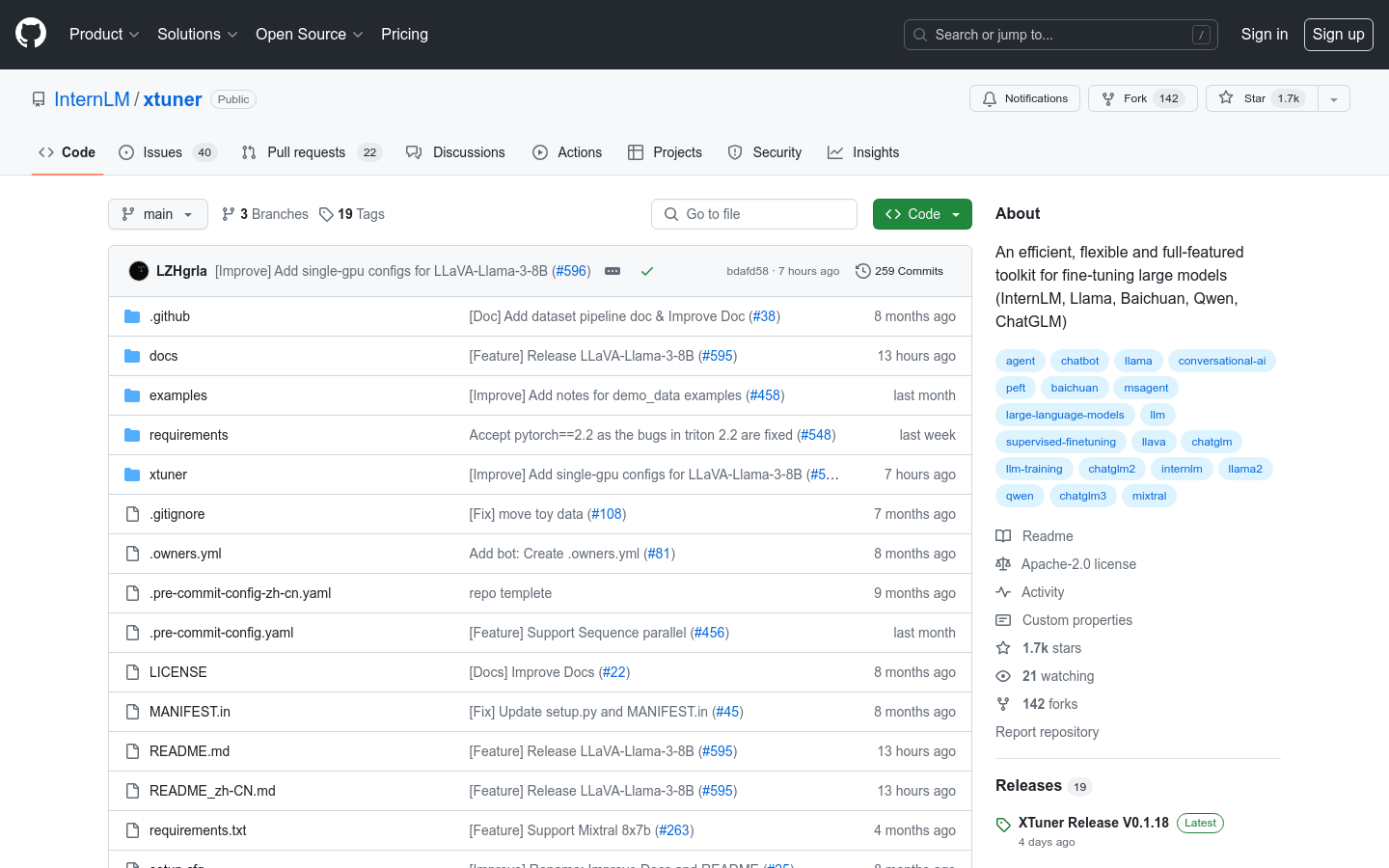Switch to the Actions tab

[567, 152]
